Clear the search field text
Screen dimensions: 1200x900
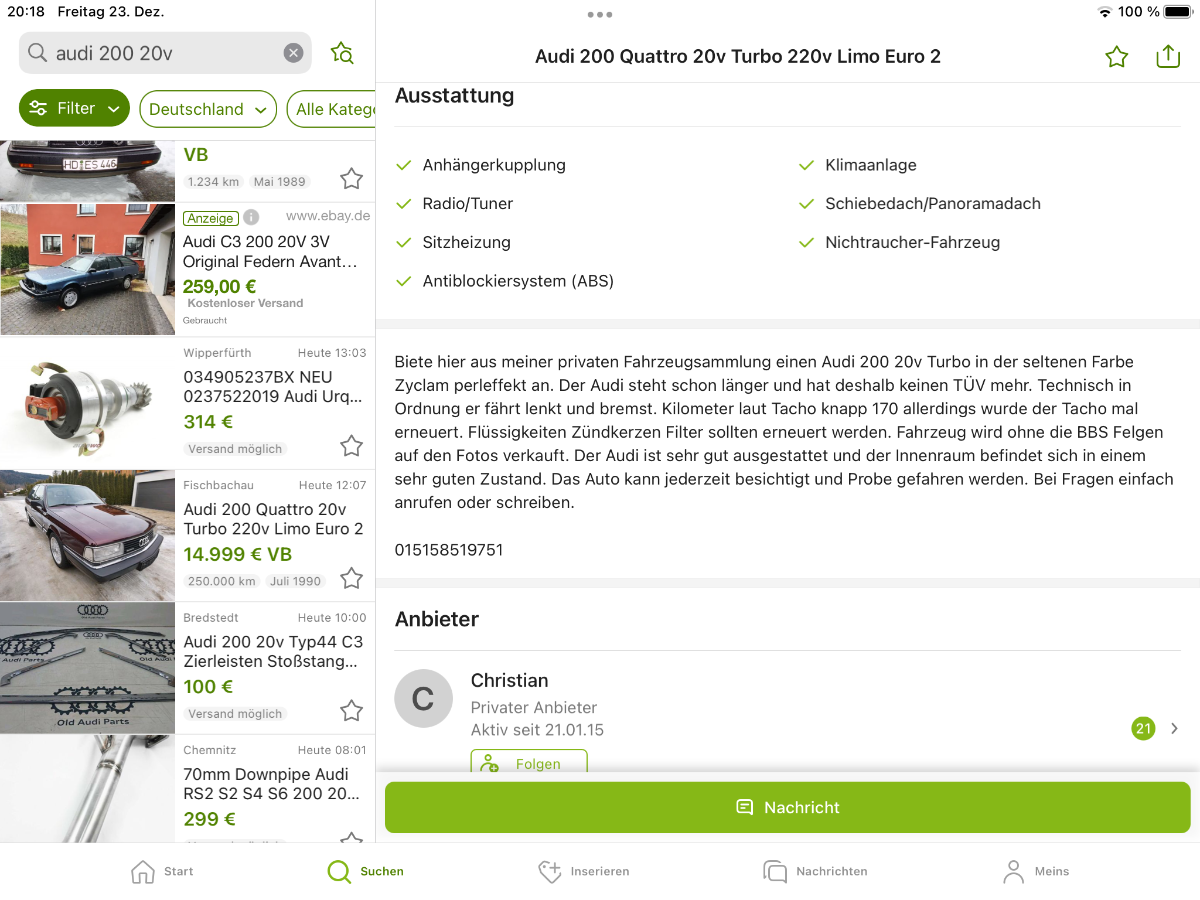[x=293, y=53]
